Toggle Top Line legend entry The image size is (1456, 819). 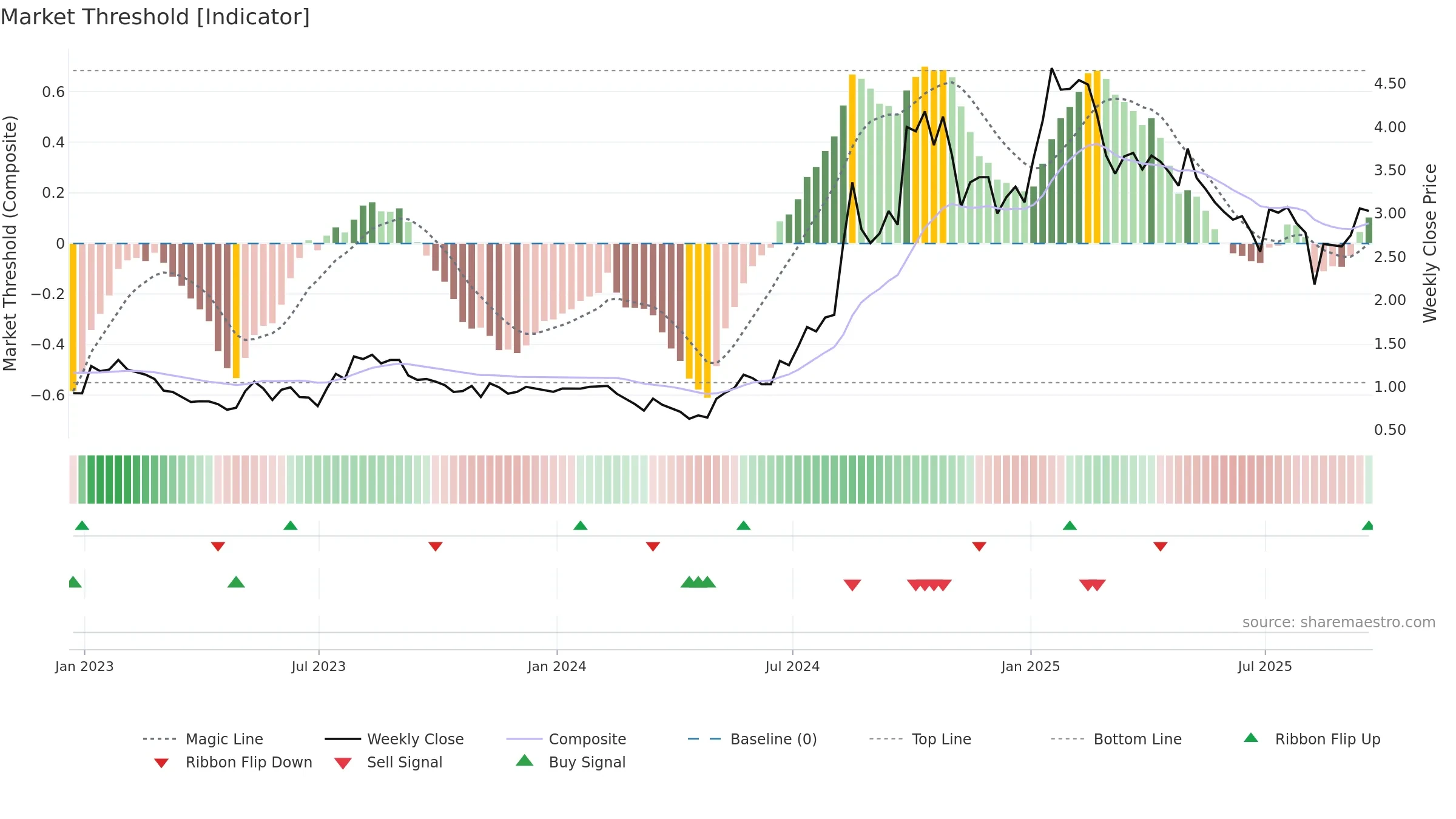pos(920,739)
